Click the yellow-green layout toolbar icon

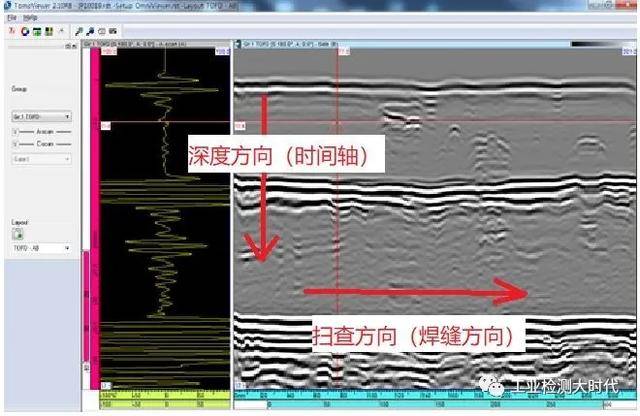tap(49, 31)
